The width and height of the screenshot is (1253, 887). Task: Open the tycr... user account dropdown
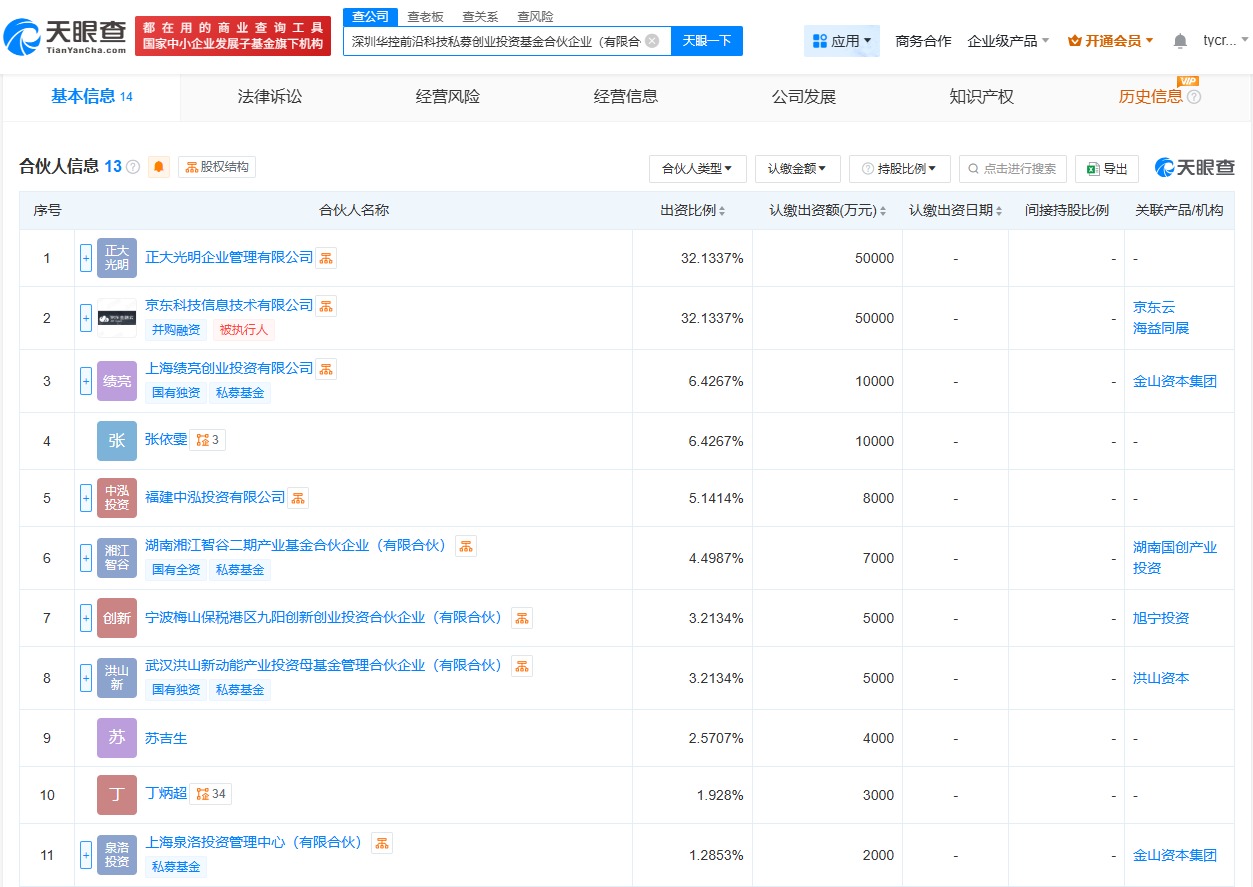pyautogui.click(x=1225, y=41)
